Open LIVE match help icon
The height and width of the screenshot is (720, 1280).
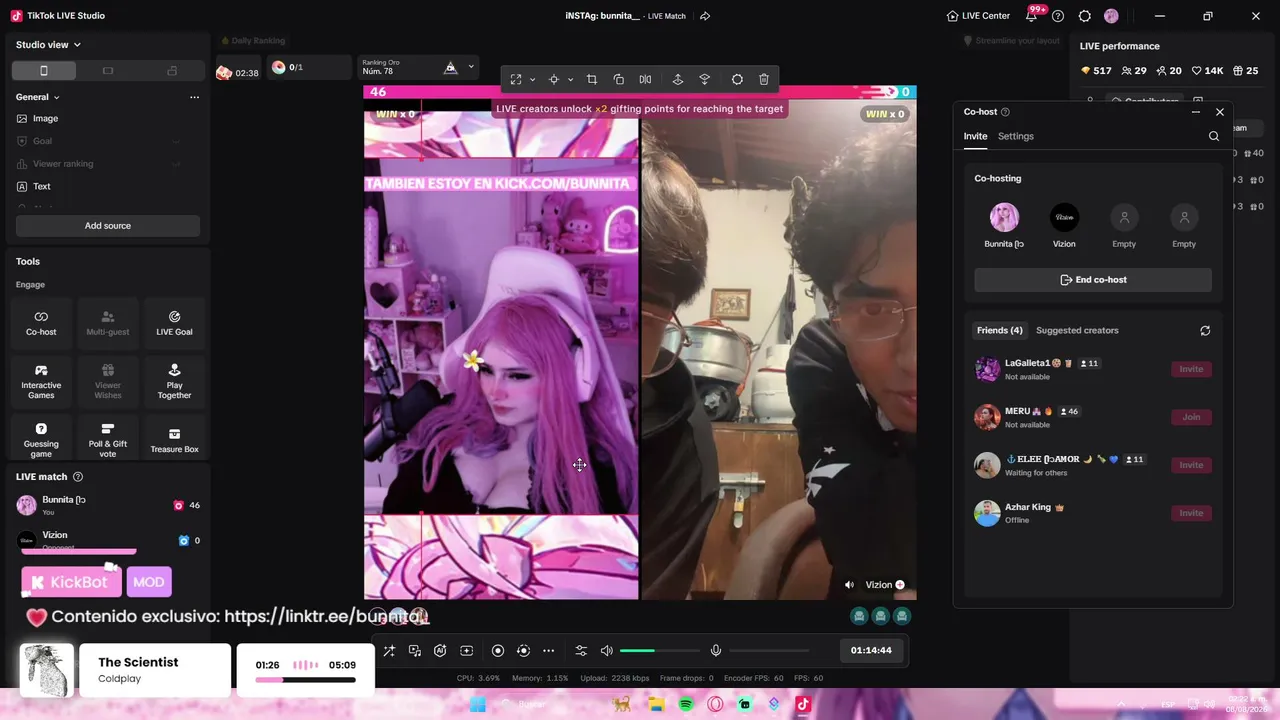tap(78, 477)
